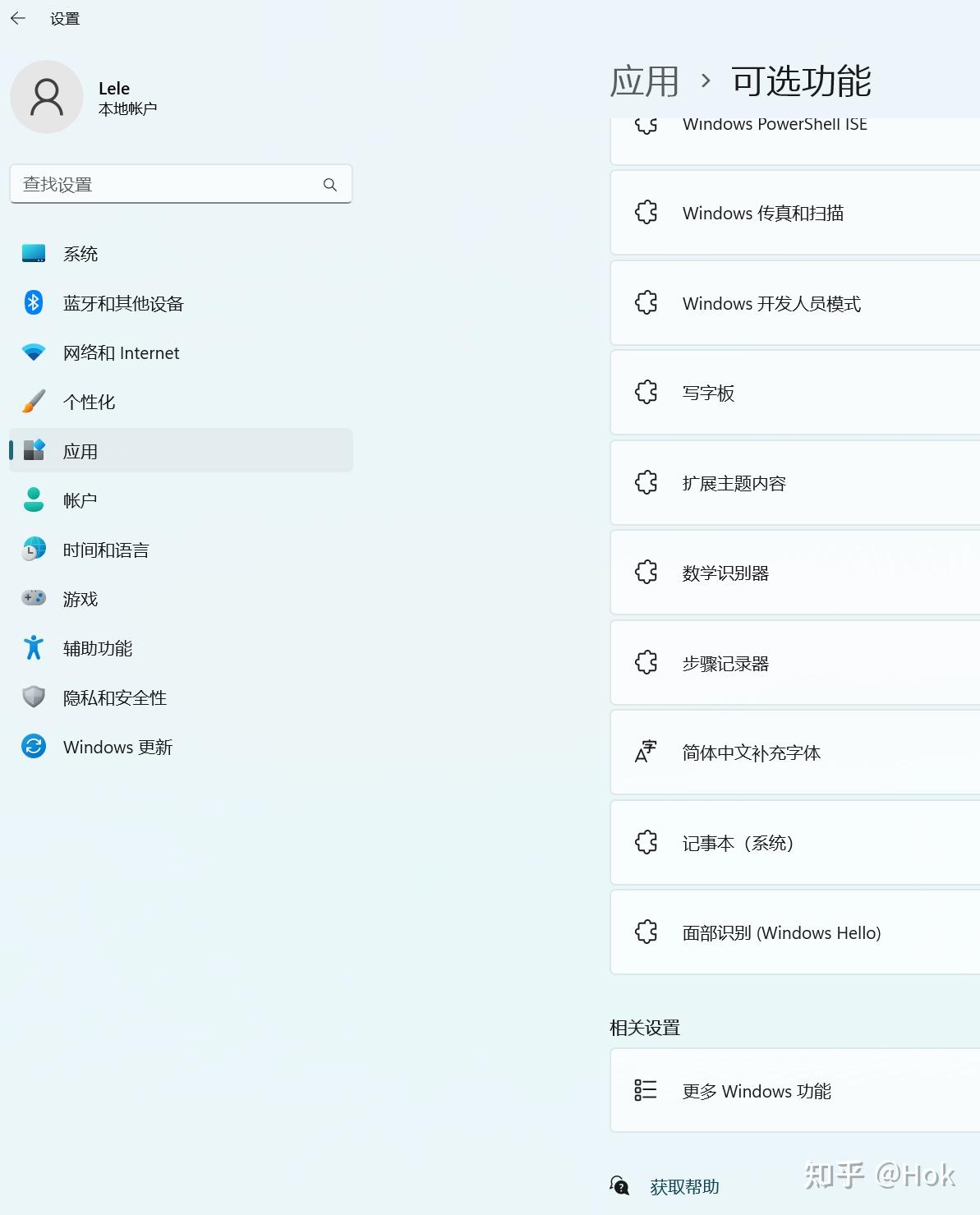980x1215 pixels.
Task: Click the 更多 Windows 功能 list icon
Action: point(646,1090)
